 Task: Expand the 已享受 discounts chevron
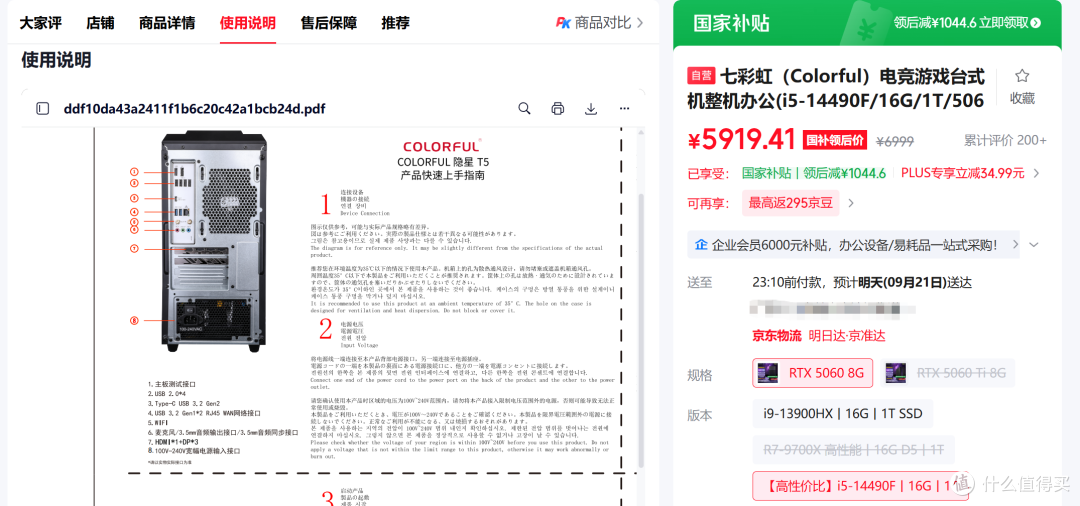(1037, 173)
